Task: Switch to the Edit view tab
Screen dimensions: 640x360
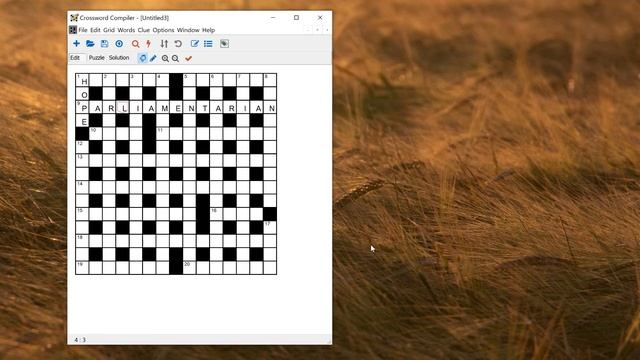Action: coord(75,58)
